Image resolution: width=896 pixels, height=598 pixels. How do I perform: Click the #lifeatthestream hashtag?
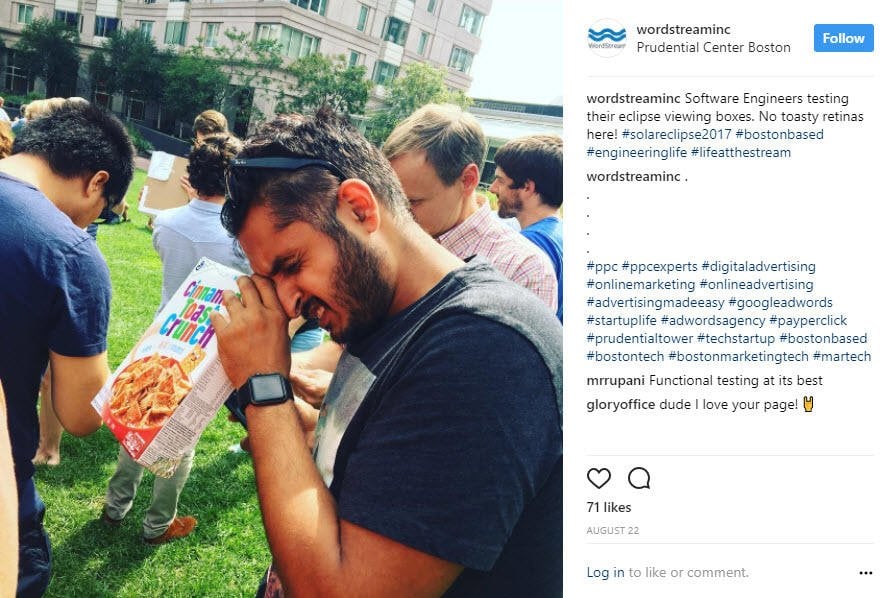pyautogui.click(x=741, y=153)
